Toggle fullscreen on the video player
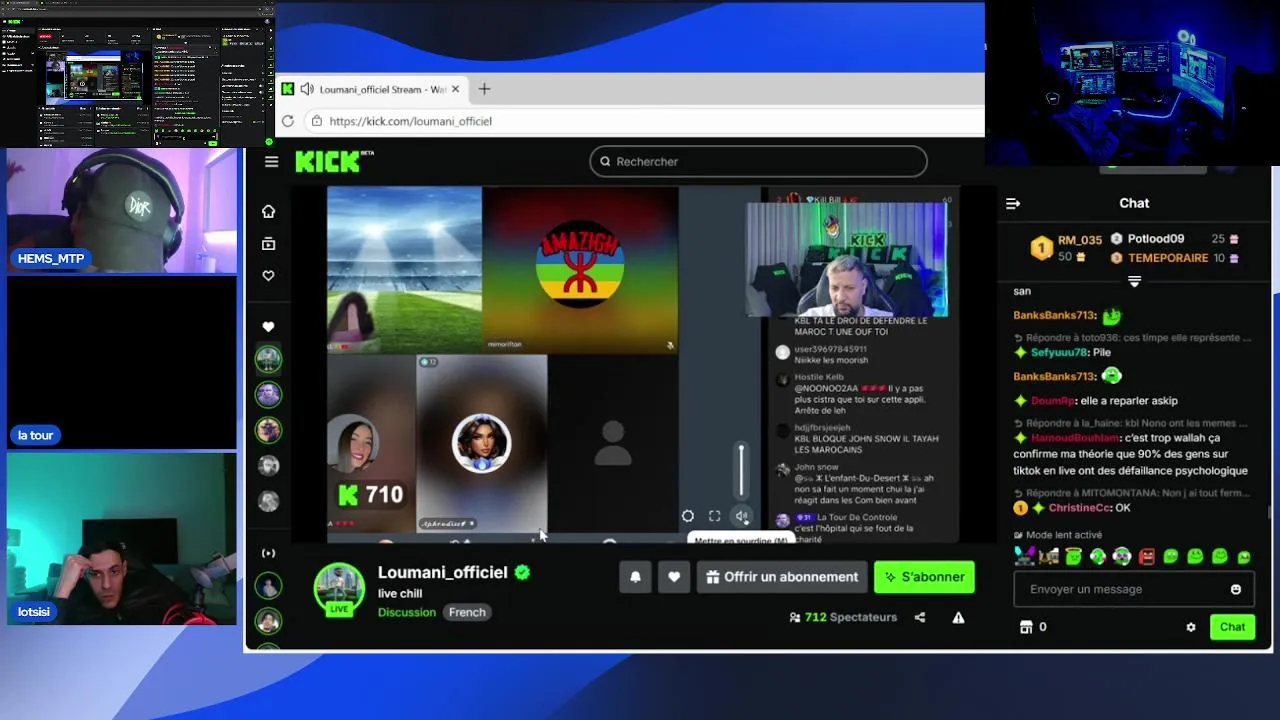The width and height of the screenshot is (1280, 720). (714, 516)
